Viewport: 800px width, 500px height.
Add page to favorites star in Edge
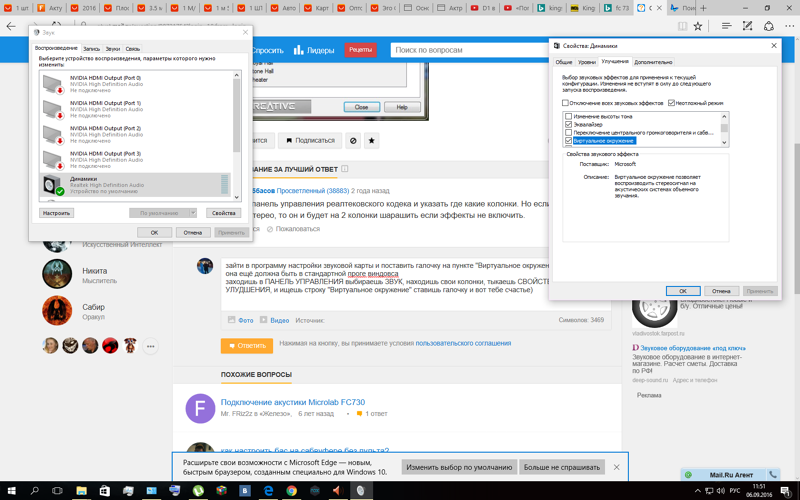coord(698,26)
